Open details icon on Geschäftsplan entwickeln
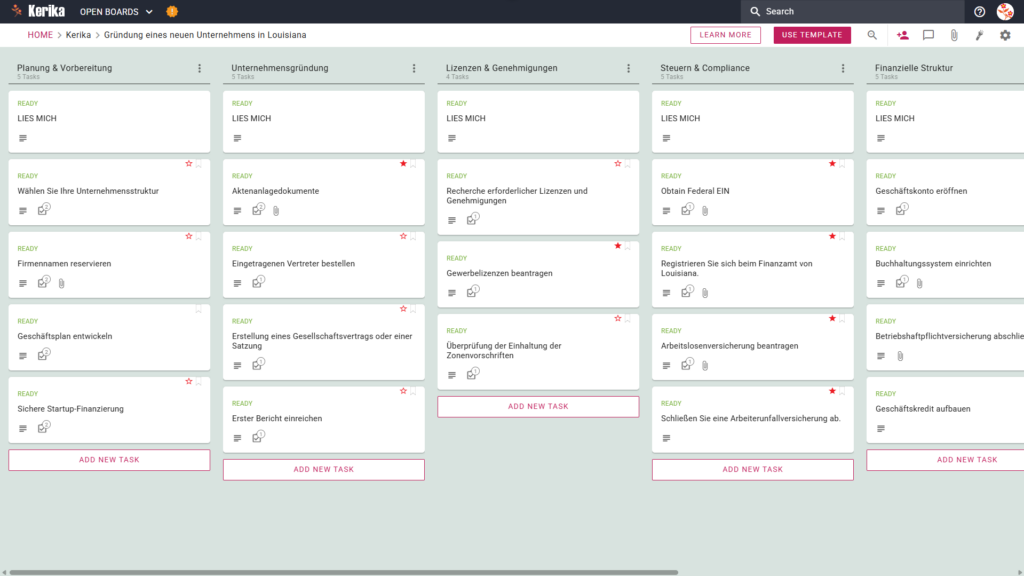The height and width of the screenshot is (576, 1024). tap(23, 356)
